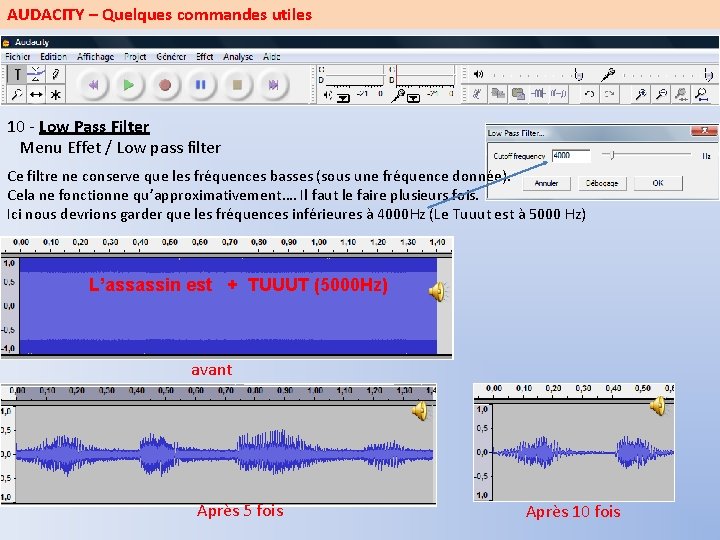
Task: Click input meter microphone icon
Action: pos(398,96)
